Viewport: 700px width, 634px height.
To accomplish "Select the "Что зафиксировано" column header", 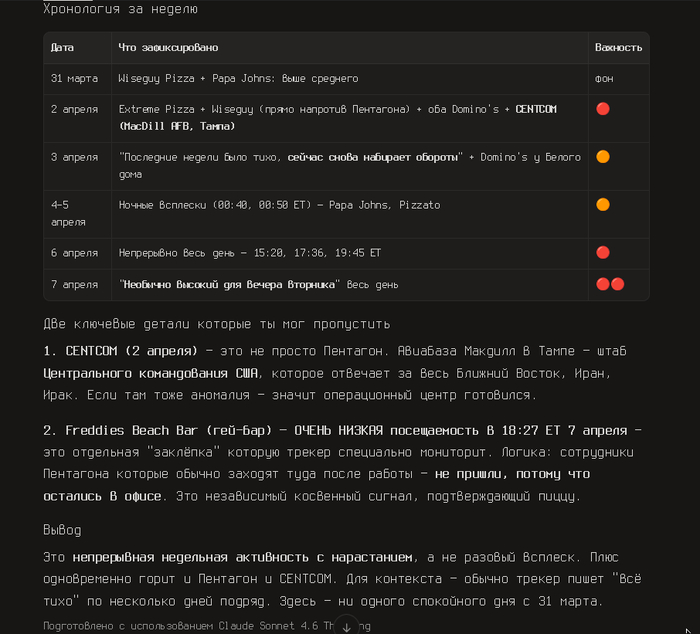I will click(x=168, y=47).
